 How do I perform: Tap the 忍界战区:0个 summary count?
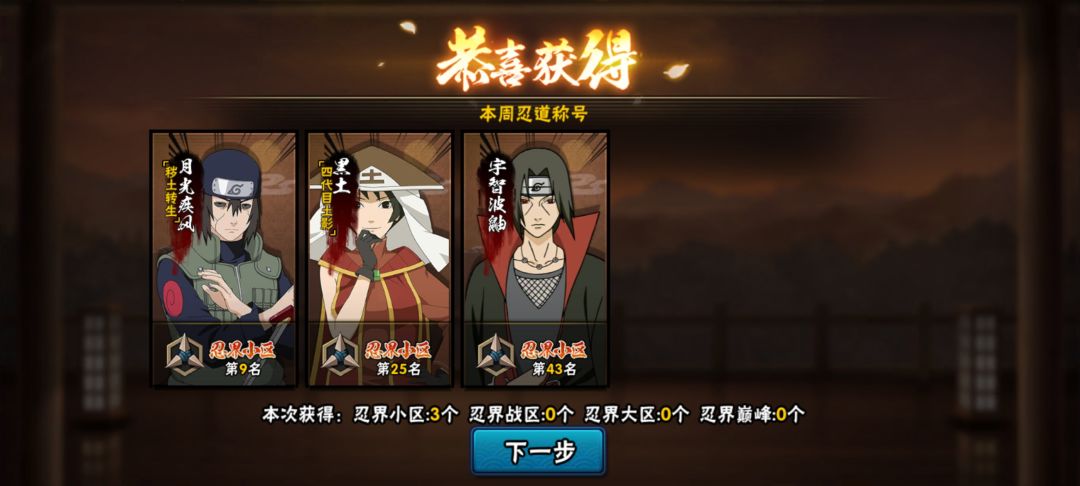[521, 414]
